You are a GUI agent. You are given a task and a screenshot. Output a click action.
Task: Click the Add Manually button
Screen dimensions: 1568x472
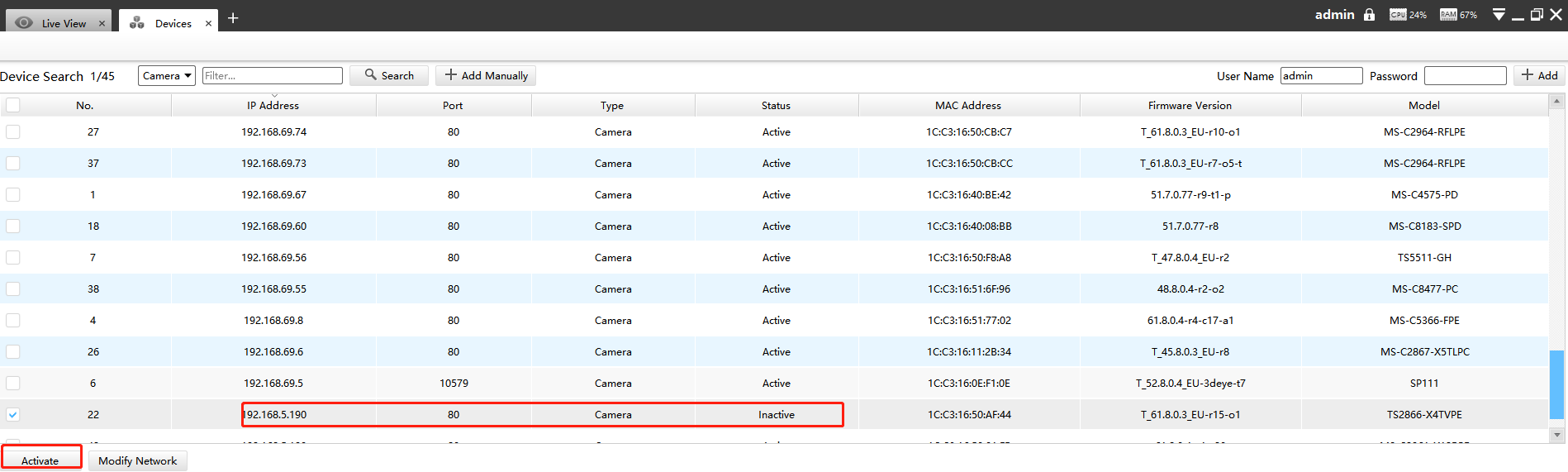486,75
